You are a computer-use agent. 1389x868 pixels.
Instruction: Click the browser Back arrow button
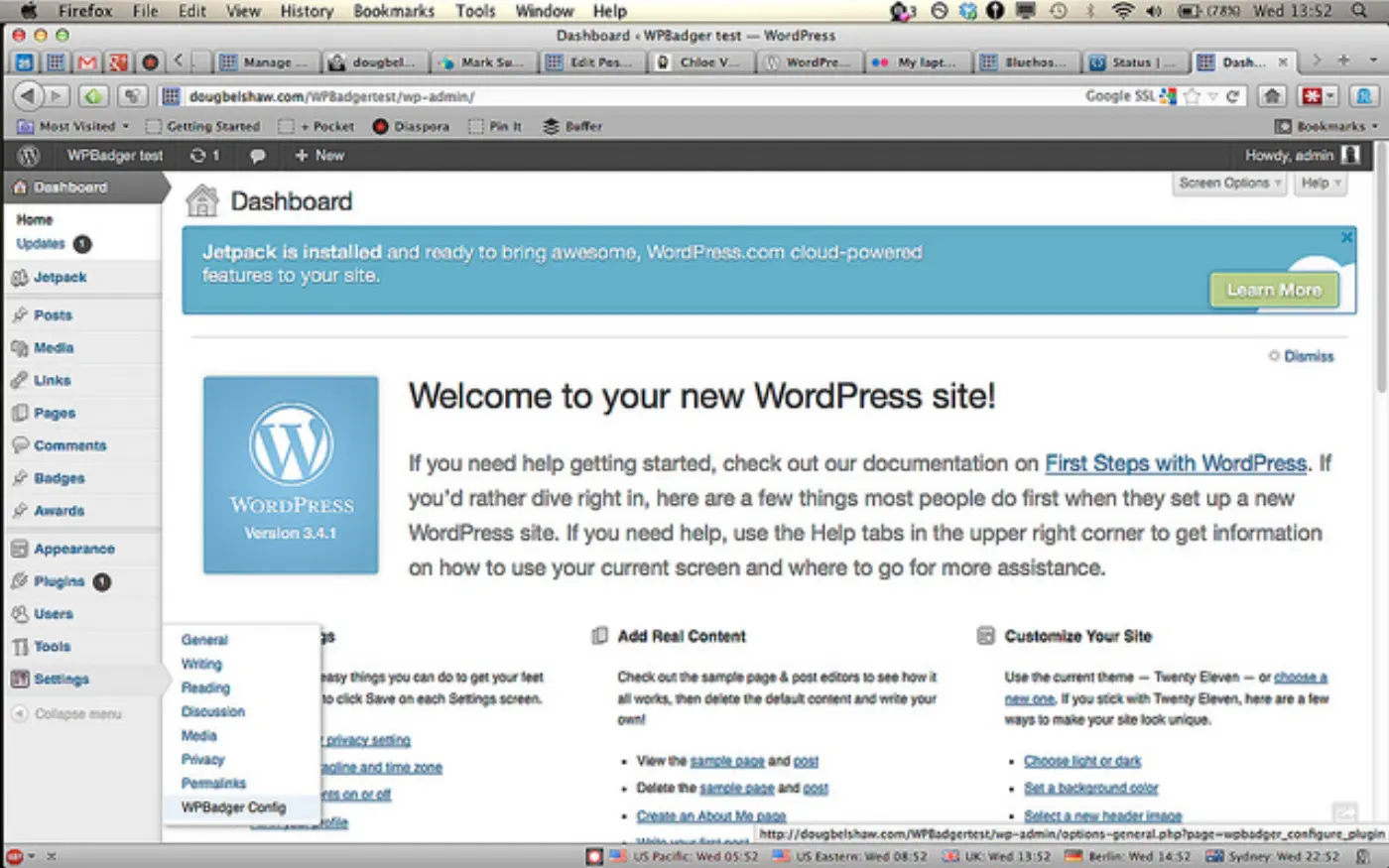28,96
